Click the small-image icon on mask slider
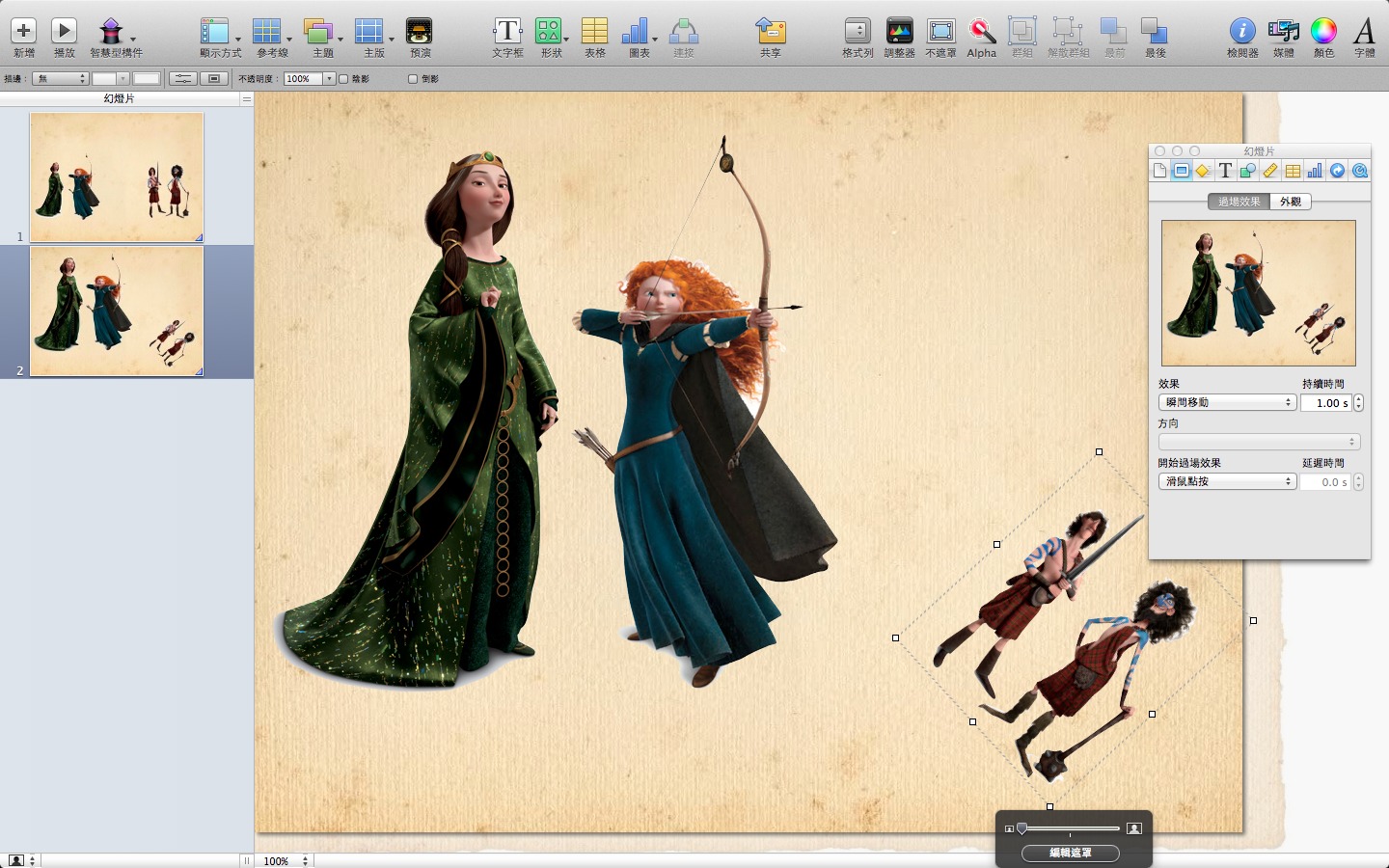This screenshot has width=1389, height=868. pyautogui.click(x=1009, y=828)
